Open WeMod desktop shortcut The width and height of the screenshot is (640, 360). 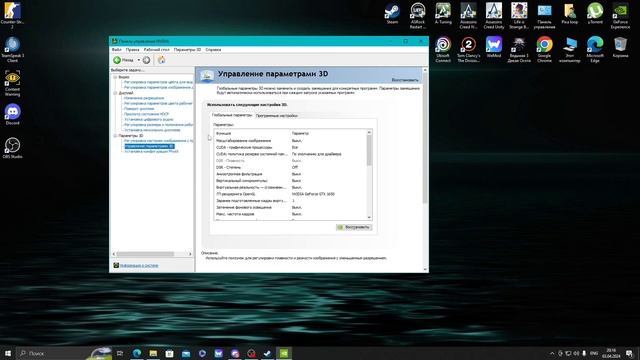tap(493, 48)
